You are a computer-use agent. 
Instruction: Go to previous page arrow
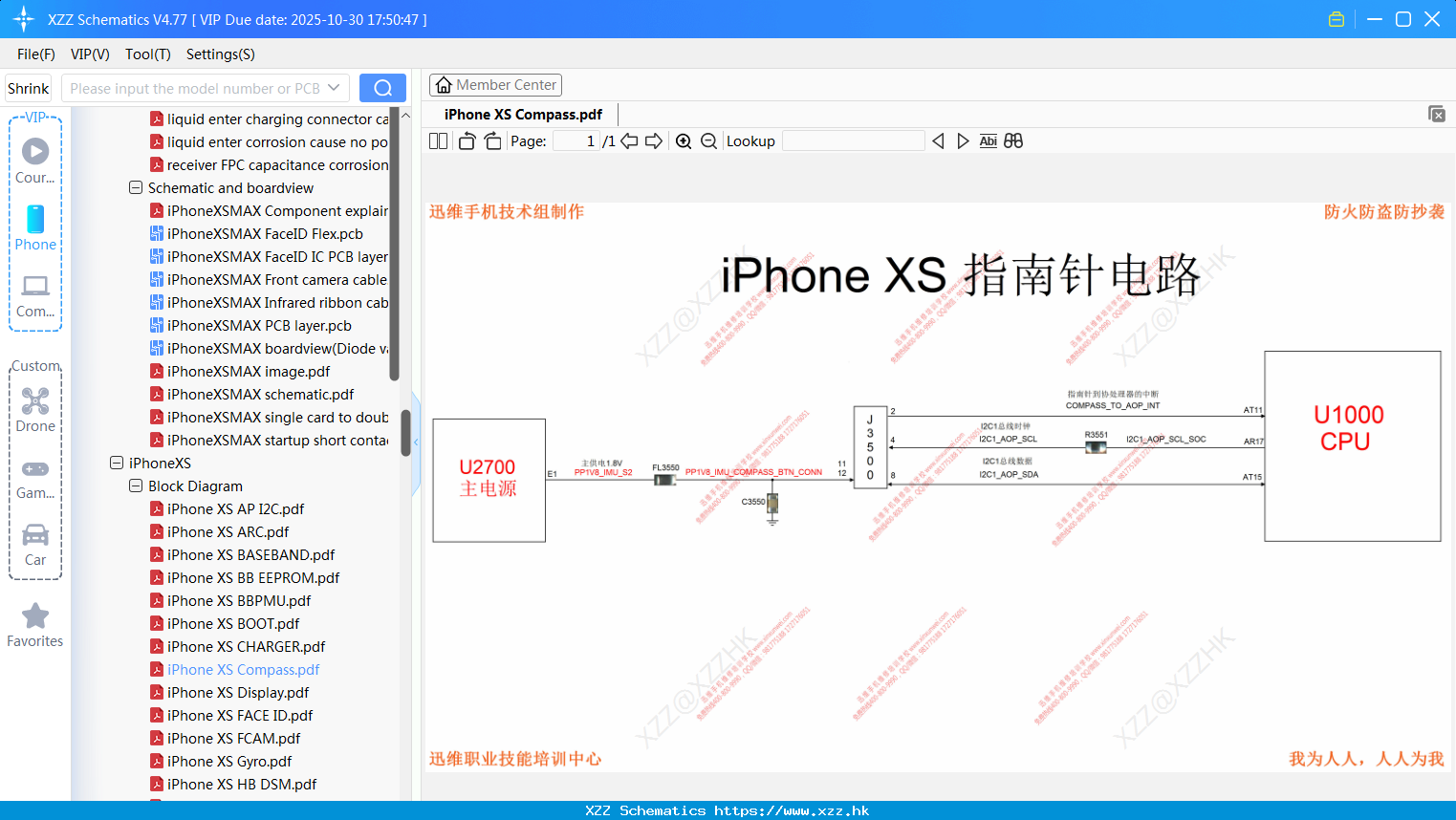pyautogui.click(x=629, y=141)
